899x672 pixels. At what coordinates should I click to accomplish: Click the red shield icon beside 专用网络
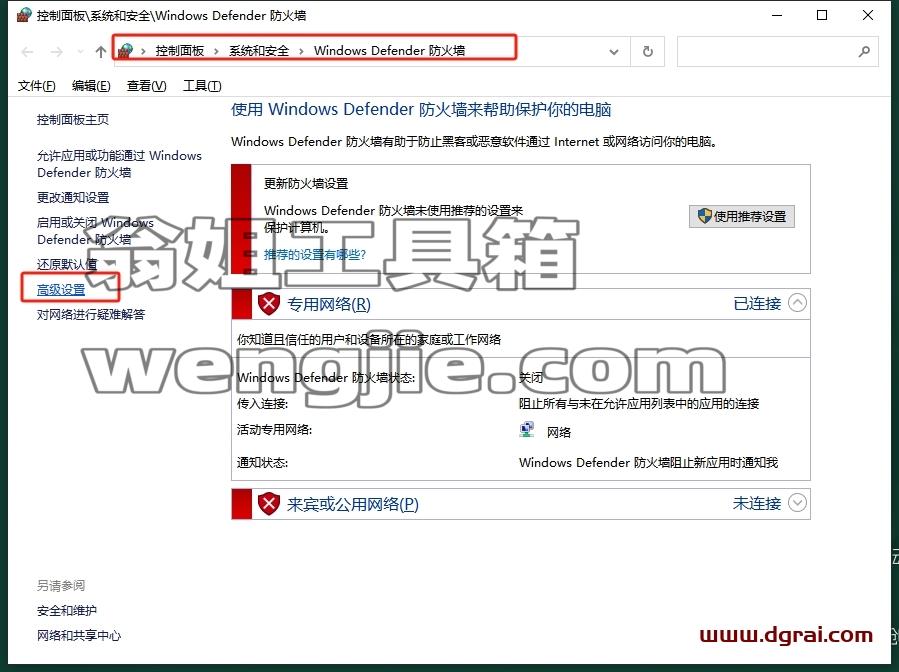(268, 304)
